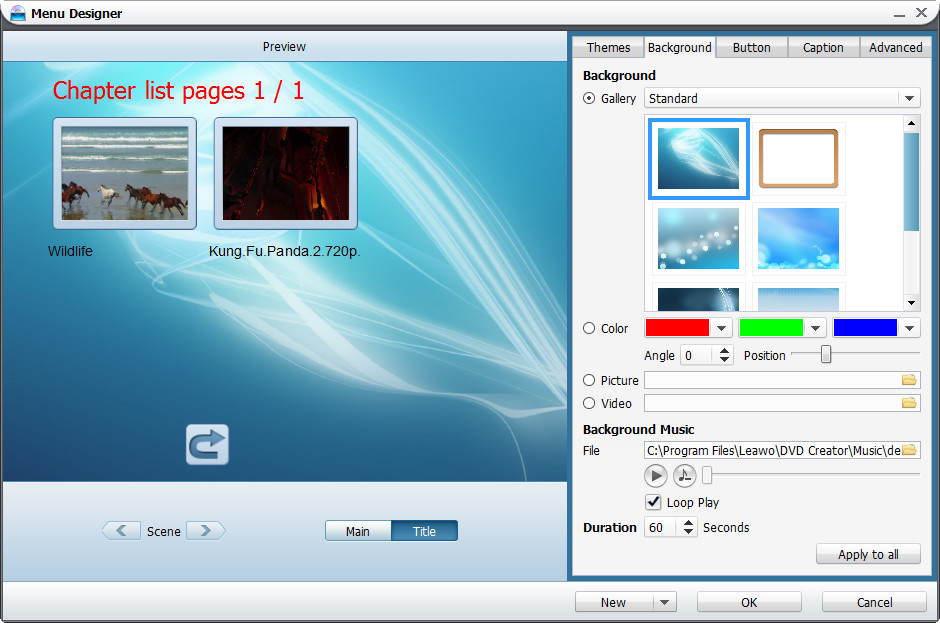Expand the Standard gallery dropdown
The image size is (940, 623).
point(908,99)
